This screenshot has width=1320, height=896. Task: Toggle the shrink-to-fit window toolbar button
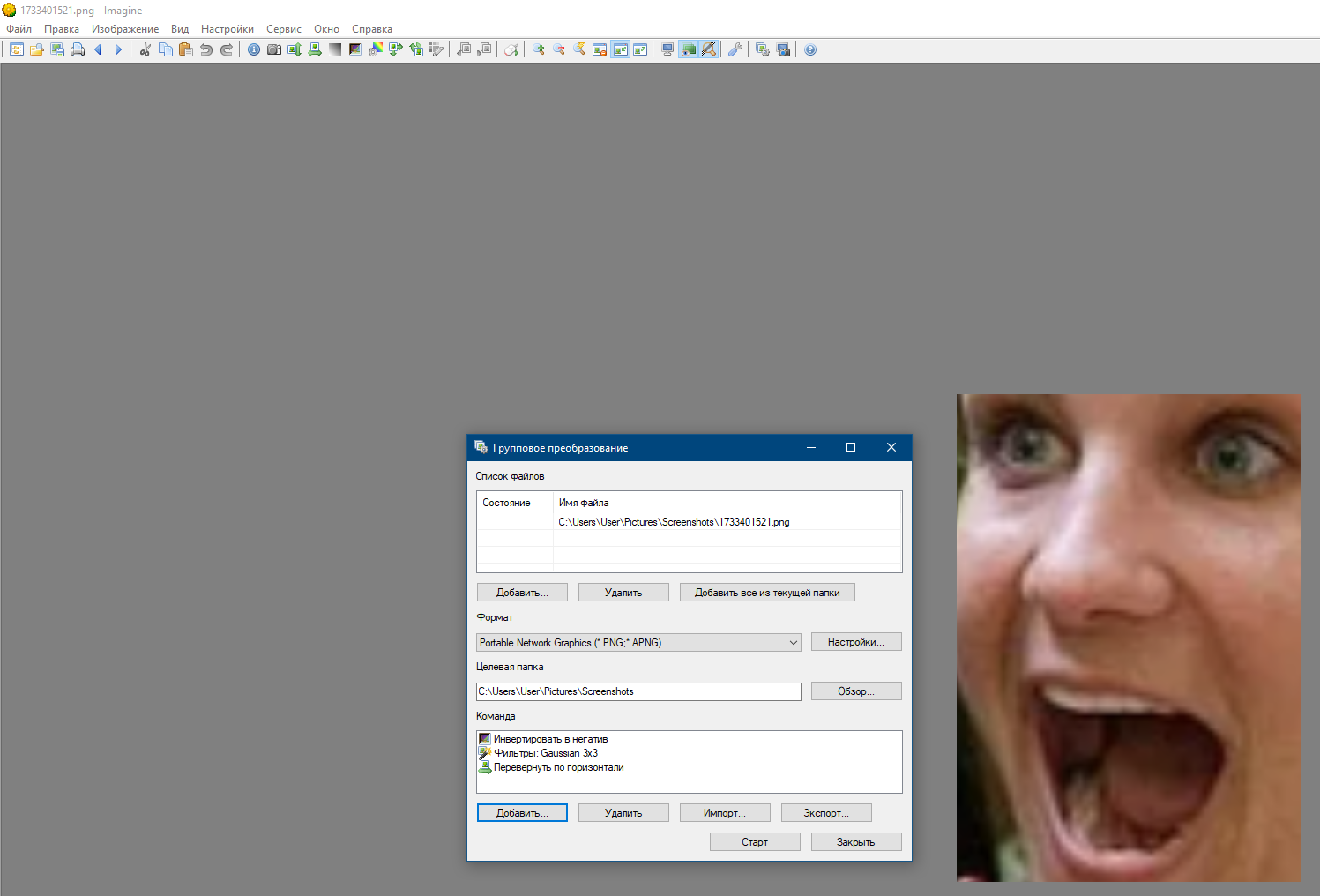[x=621, y=49]
